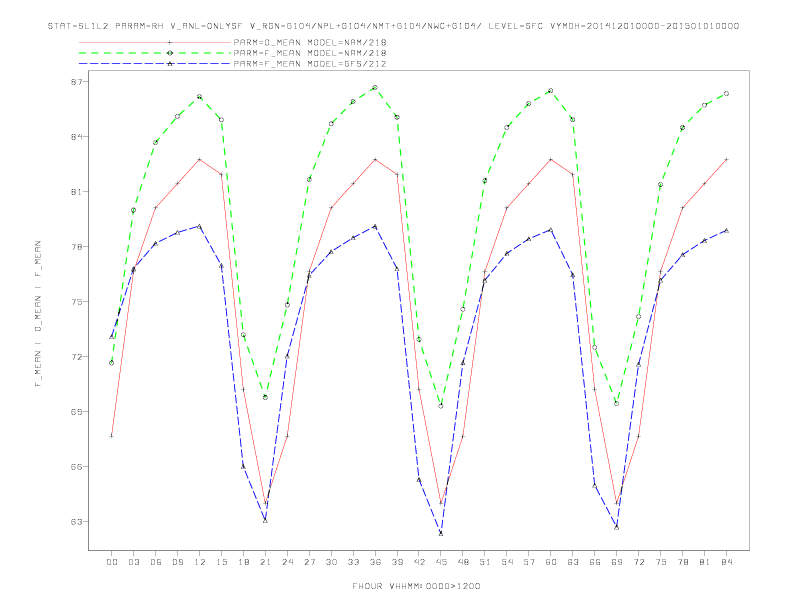Image resolution: width=792 pixels, height=612 pixels.
Task: Click y-axis tick value 84
Action: pos(76,137)
